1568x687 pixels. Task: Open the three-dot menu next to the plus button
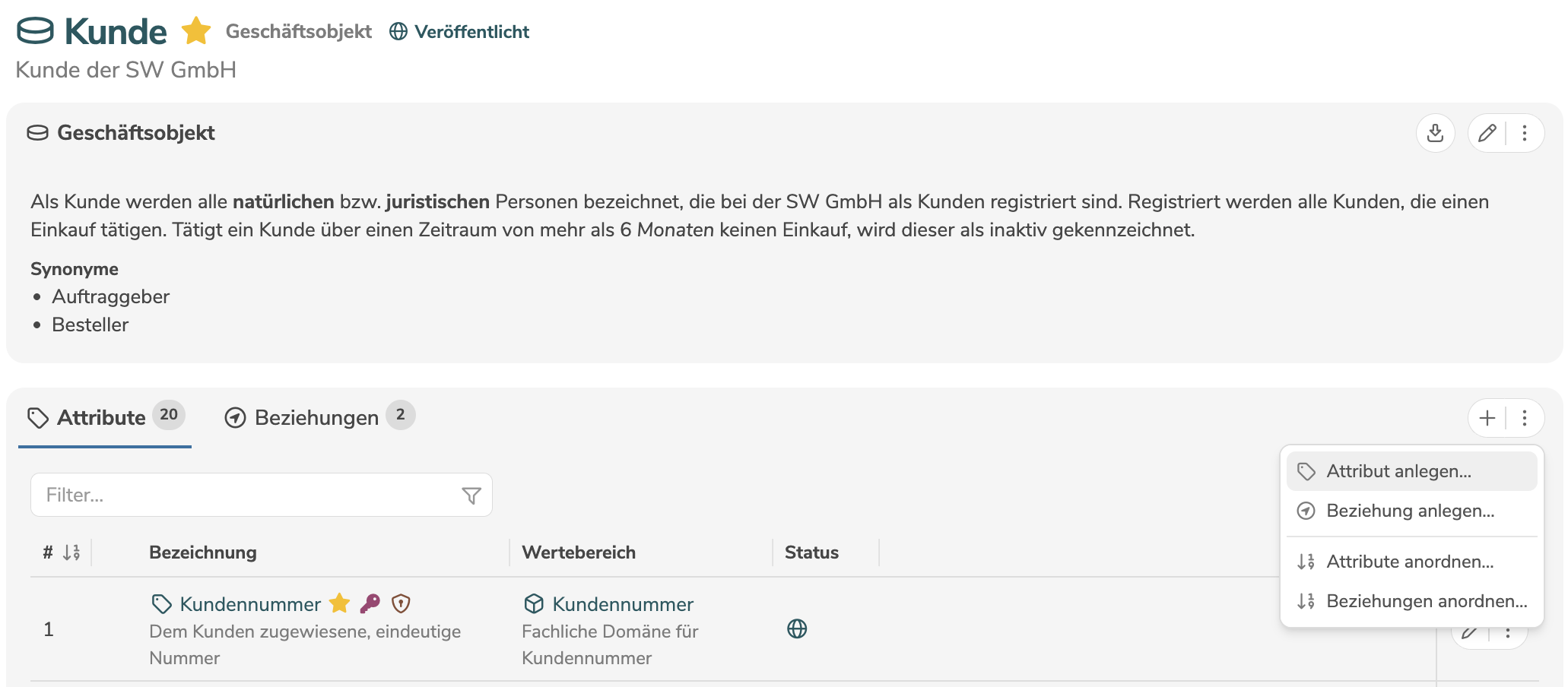(x=1524, y=417)
